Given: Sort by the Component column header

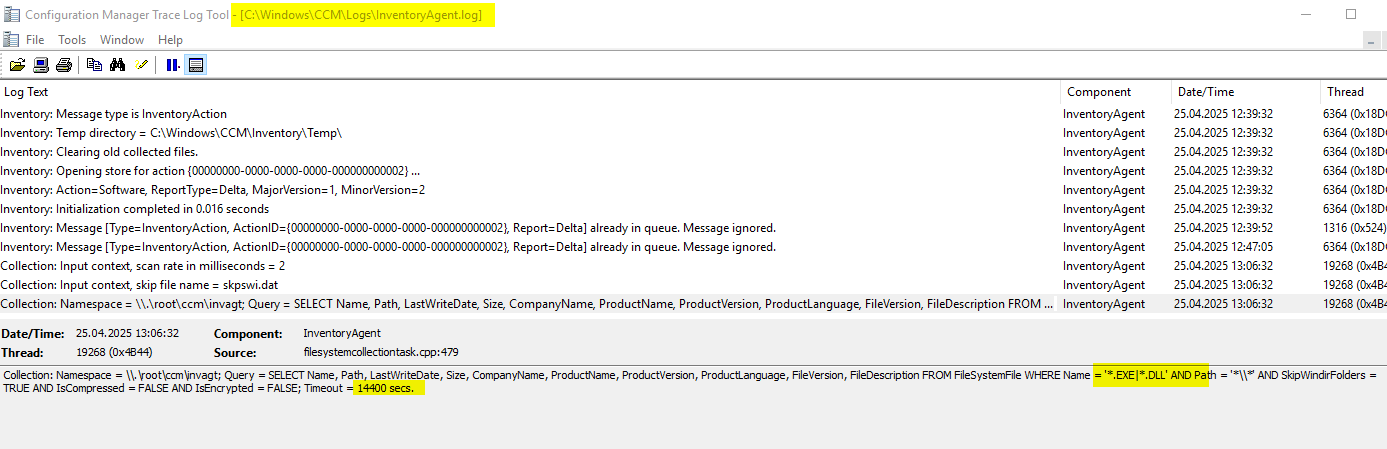Looking at the screenshot, I should [1116, 92].
